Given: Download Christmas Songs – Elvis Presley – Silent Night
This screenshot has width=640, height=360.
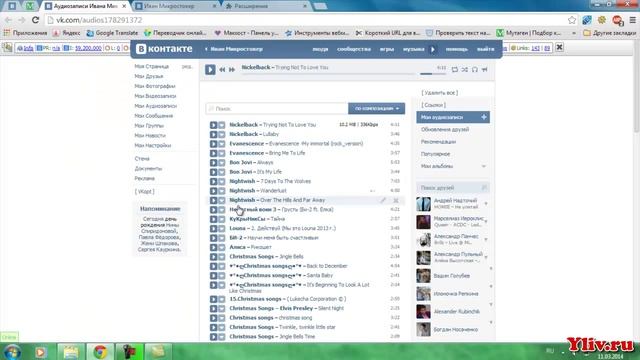Looking at the screenshot, I should click(x=222, y=309).
